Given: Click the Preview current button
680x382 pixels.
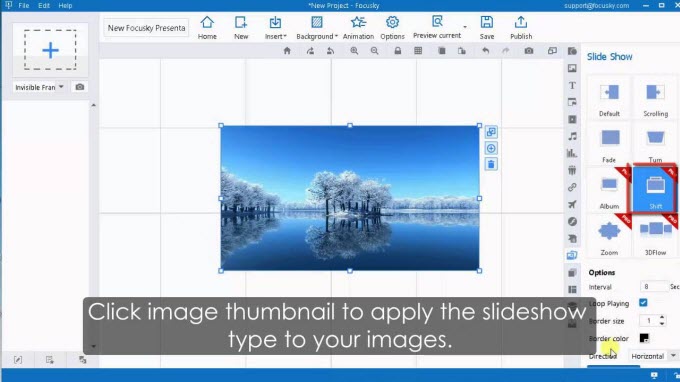Looking at the screenshot, I should click(x=437, y=28).
